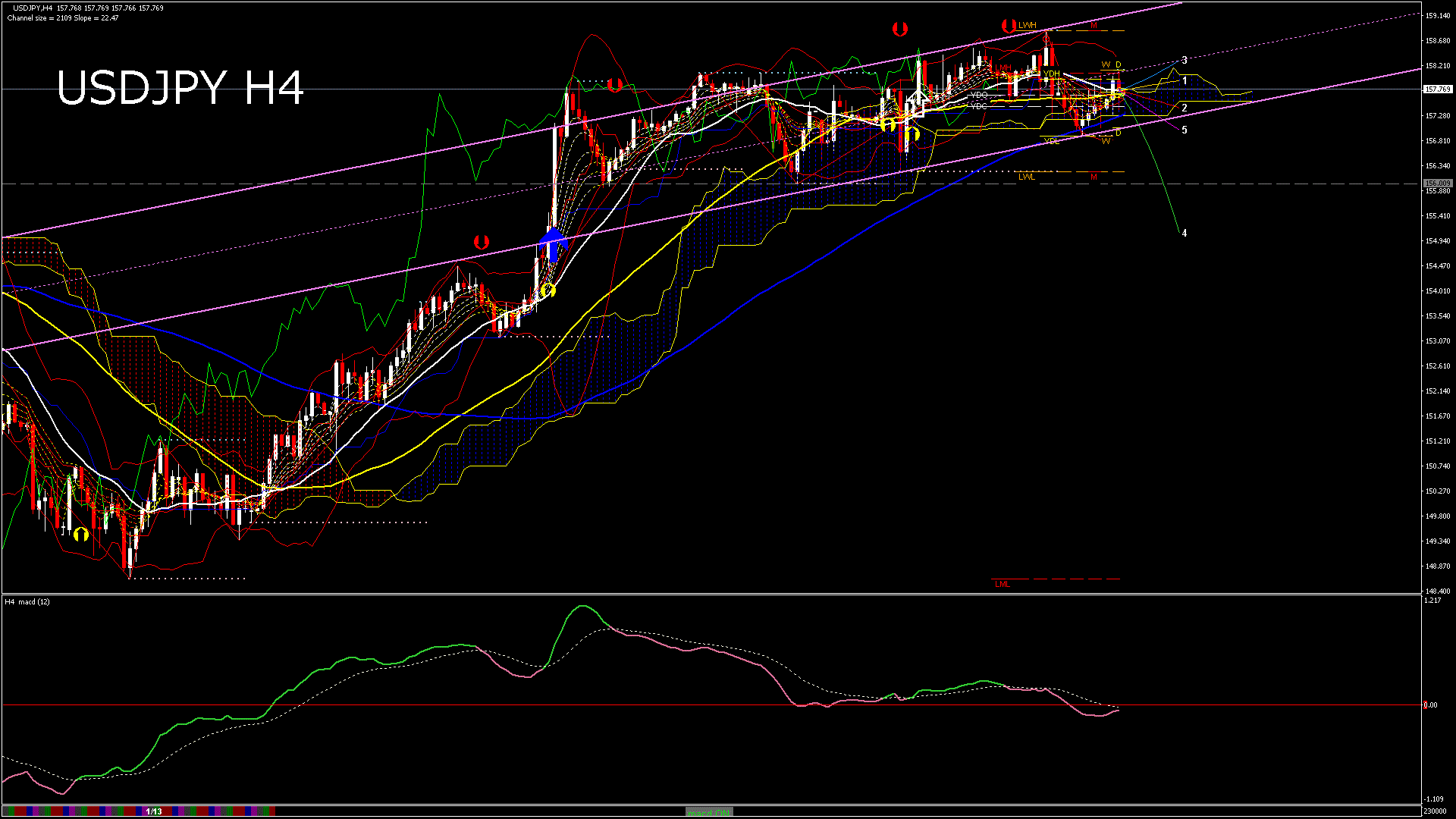Click the yellow up arrow at bottom-left lows

81,535
